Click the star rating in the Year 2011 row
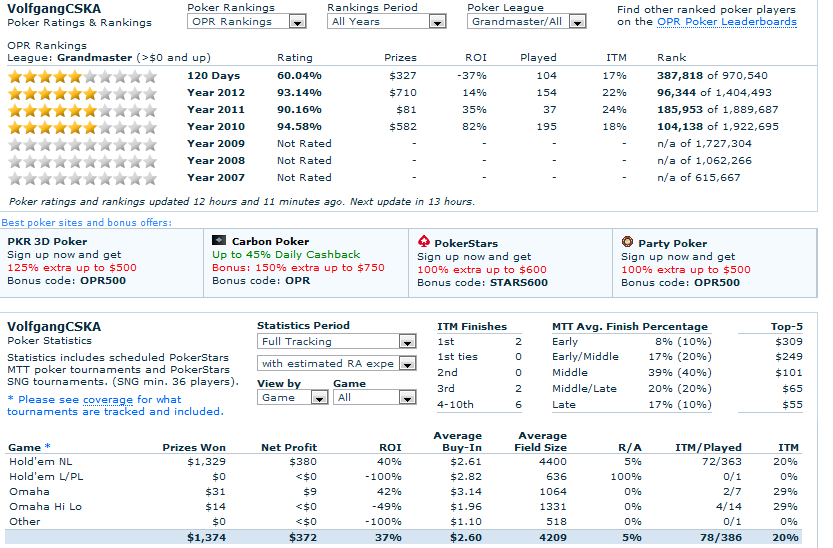This screenshot has width=833, height=548. point(83,110)
